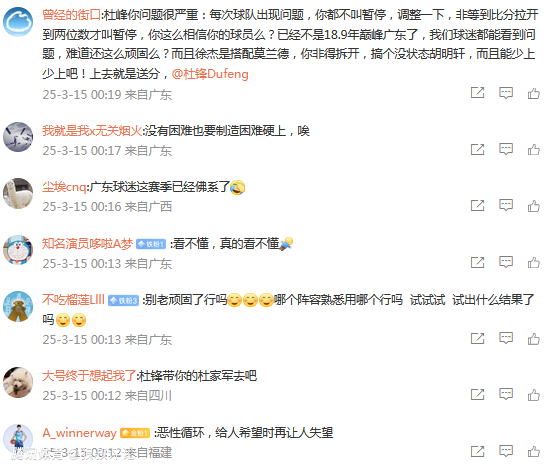Viewport: 552px width, 470px height.
Task: Click the 铁粉3 badge next to 不吃榴莲LIII
Action: point(123,301)
